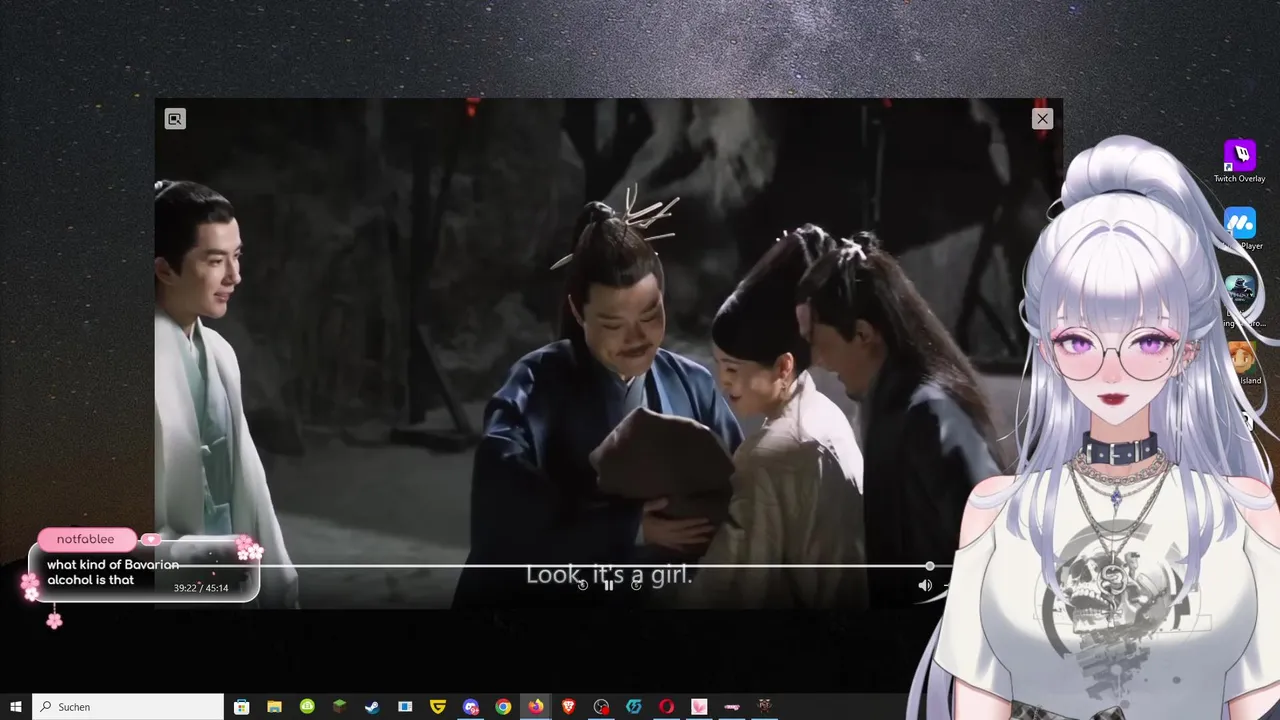The image size is (1280, 720).
Task: Click the 39:22 / 45:14 timestamp
Action: pos(201,588)
